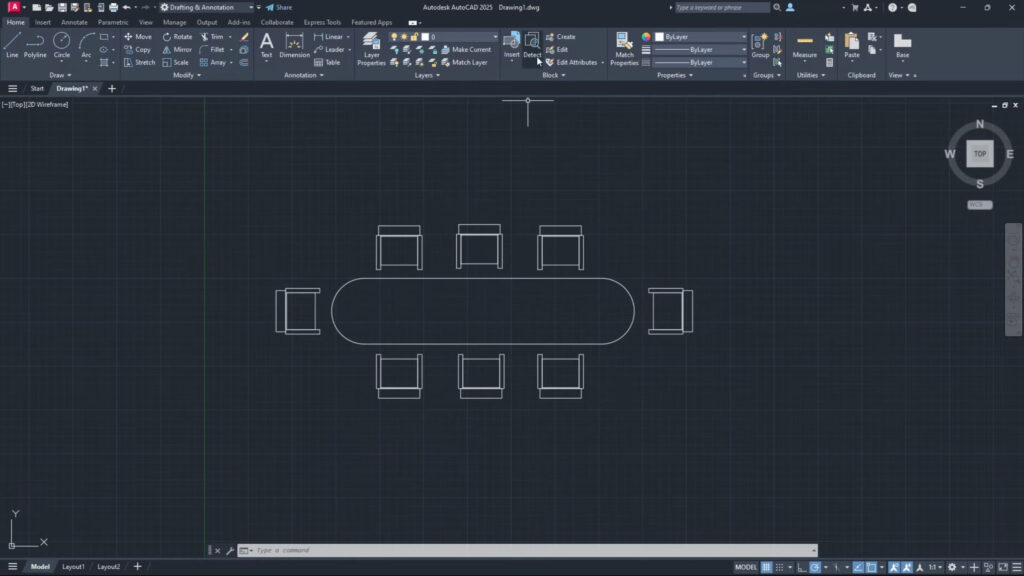Screen dimensions: 1024x576
Task: Toggle polar tracking in status bar
Action: point(815,567)
